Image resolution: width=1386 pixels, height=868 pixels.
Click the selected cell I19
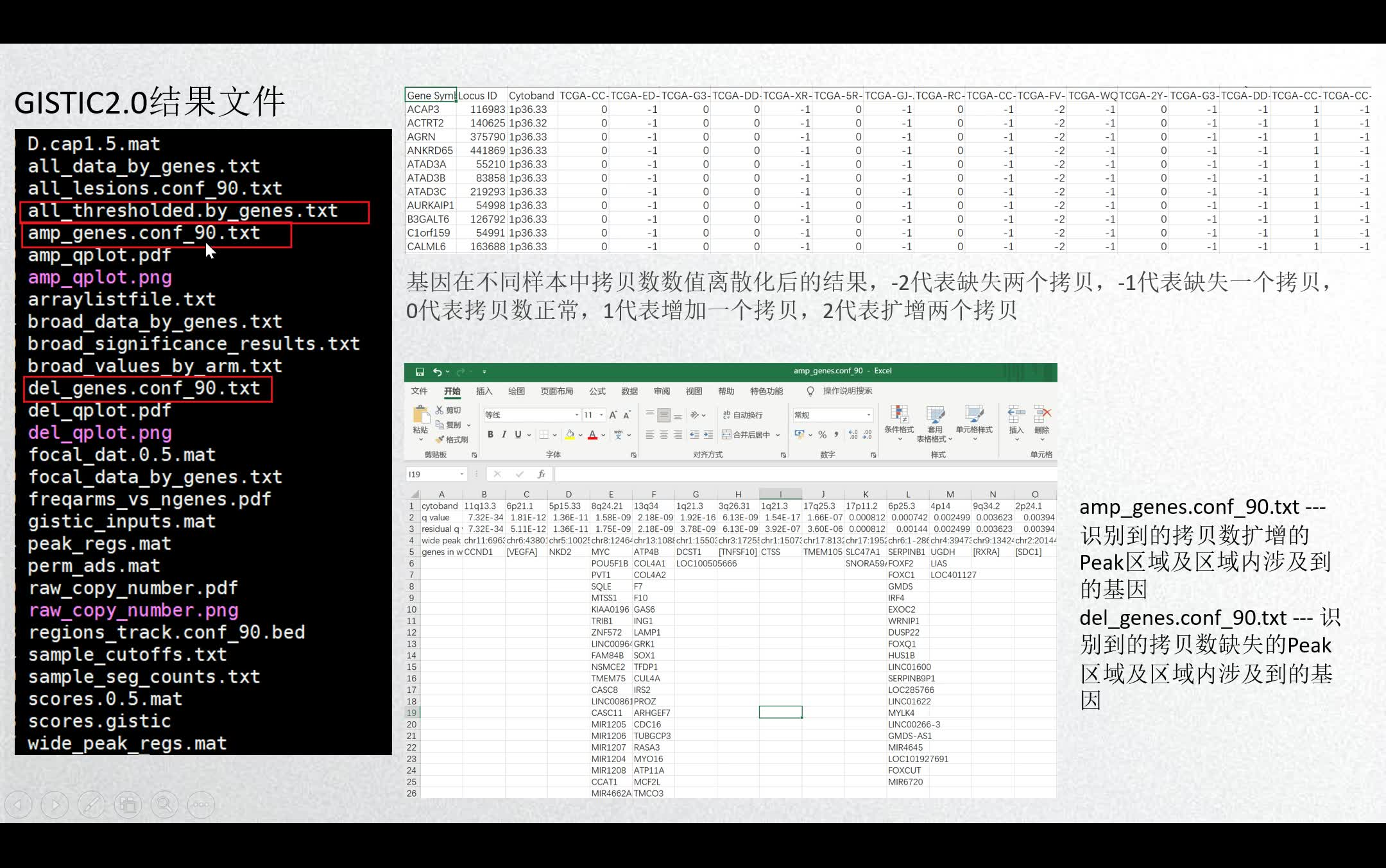[780, 712]
